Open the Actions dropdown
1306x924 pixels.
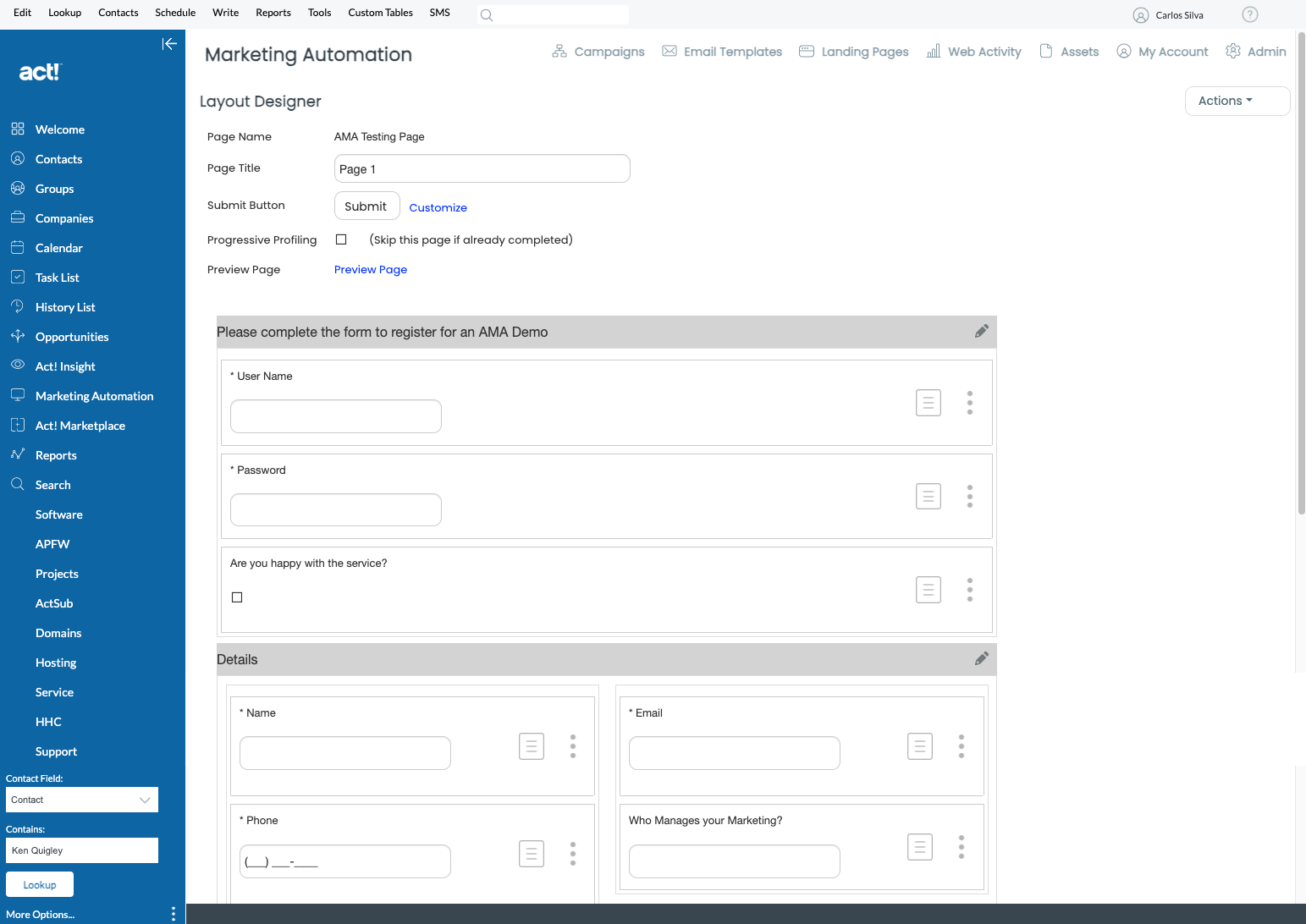1237,101
